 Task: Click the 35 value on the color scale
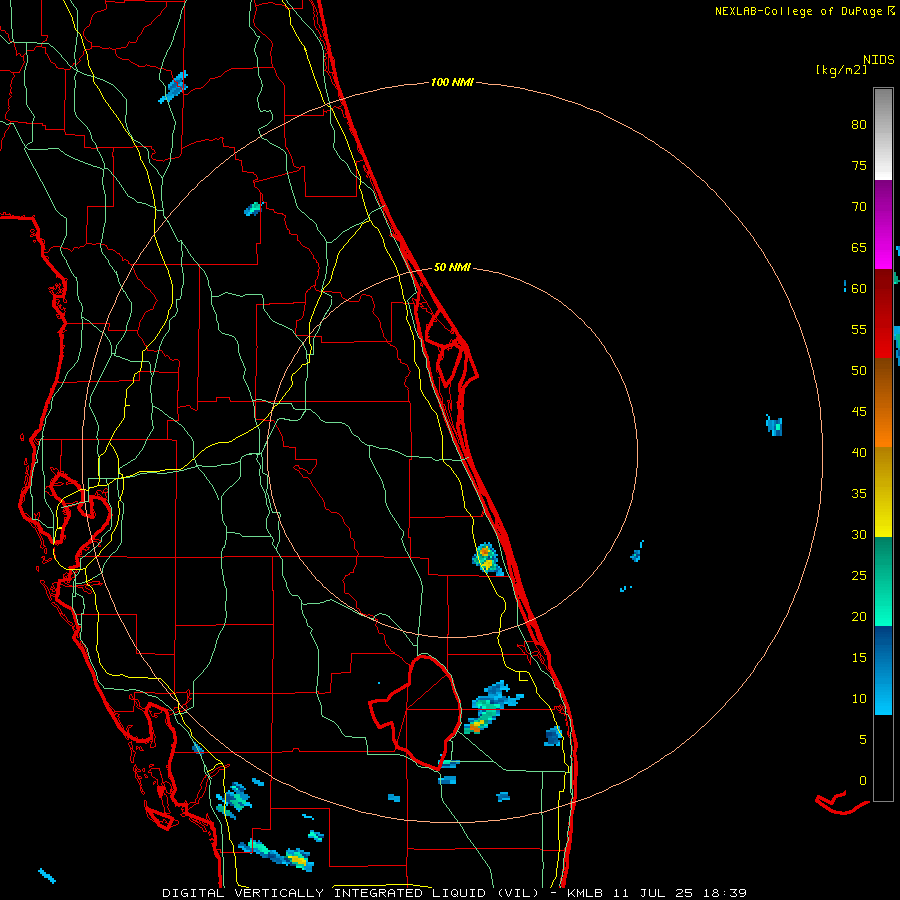(859, 494)
